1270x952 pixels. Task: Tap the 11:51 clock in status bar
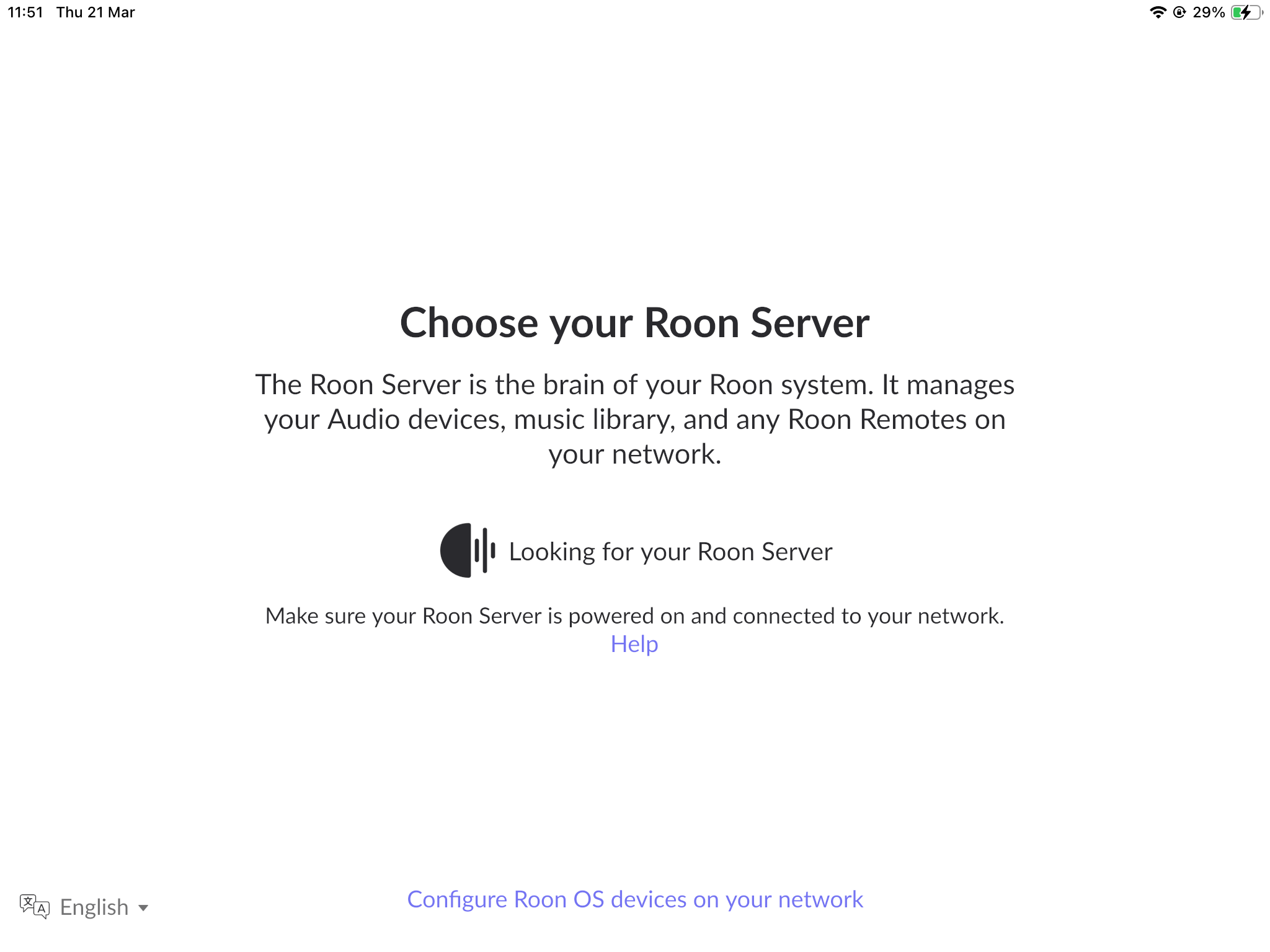[25, 12]
